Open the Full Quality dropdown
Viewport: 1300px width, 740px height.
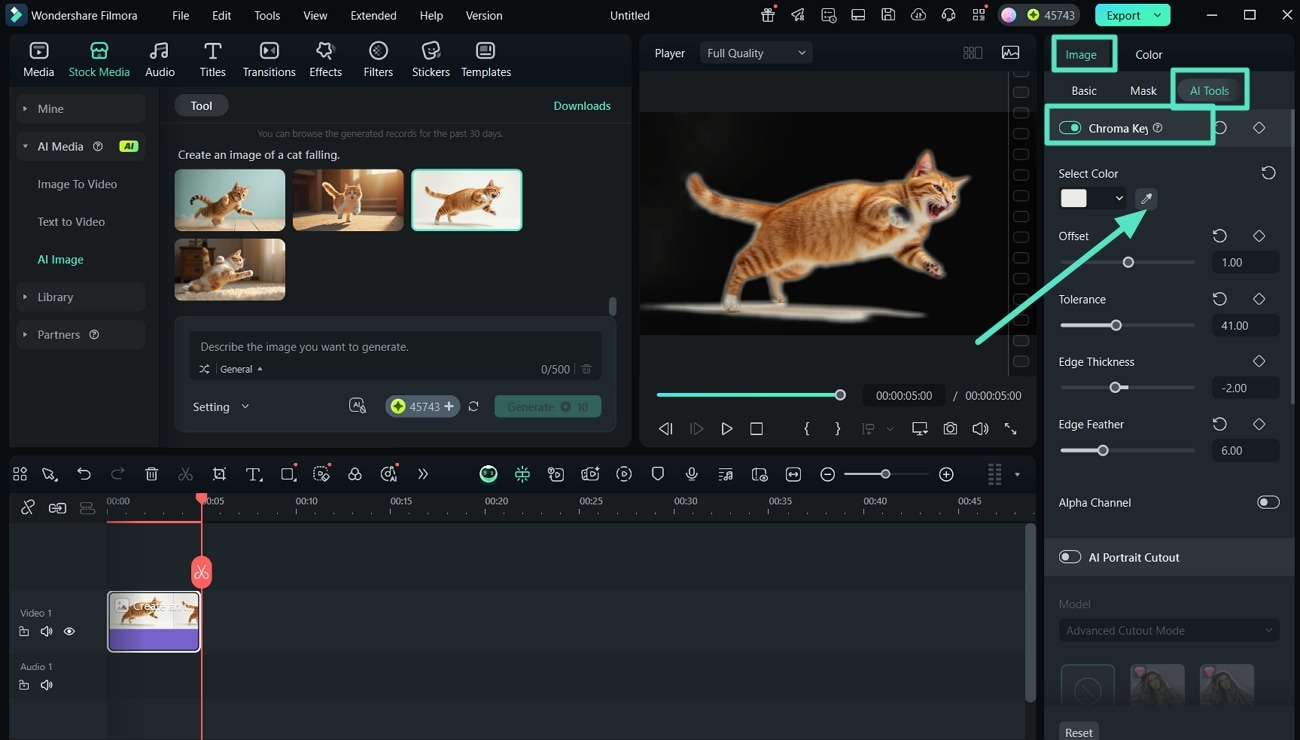(755, 53)
